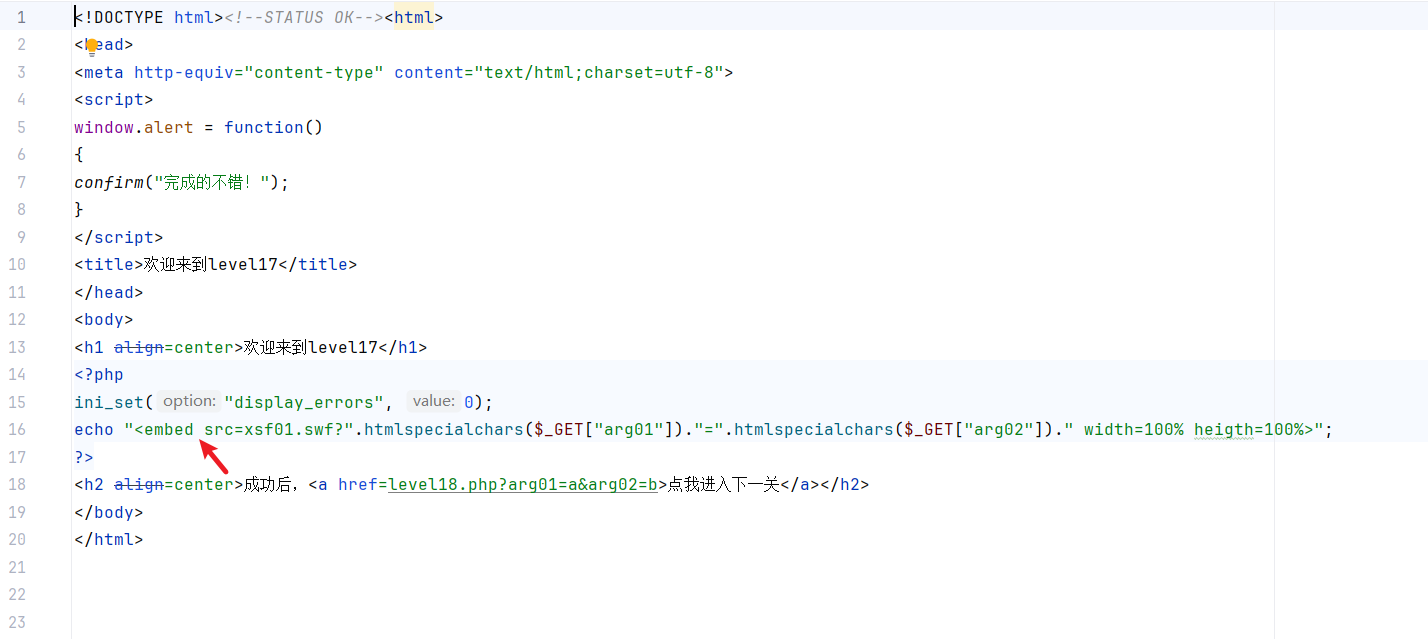Select line number 14 in the gutter

(17, 374)
